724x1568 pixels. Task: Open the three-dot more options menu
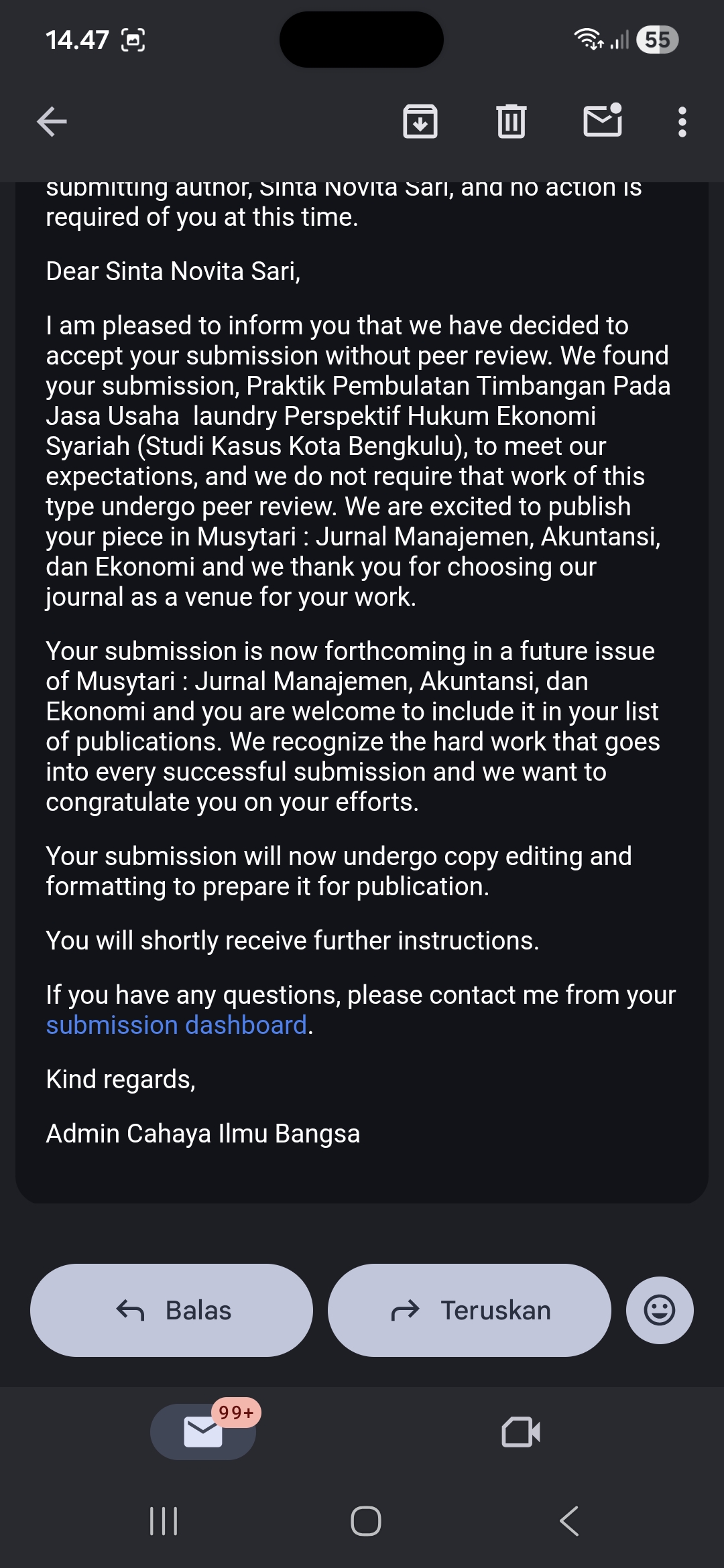682,122
